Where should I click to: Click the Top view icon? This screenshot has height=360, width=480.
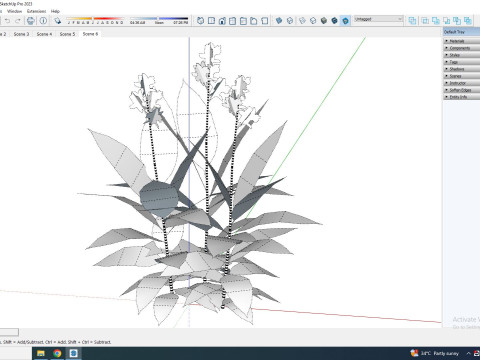(x=211, y=21)
